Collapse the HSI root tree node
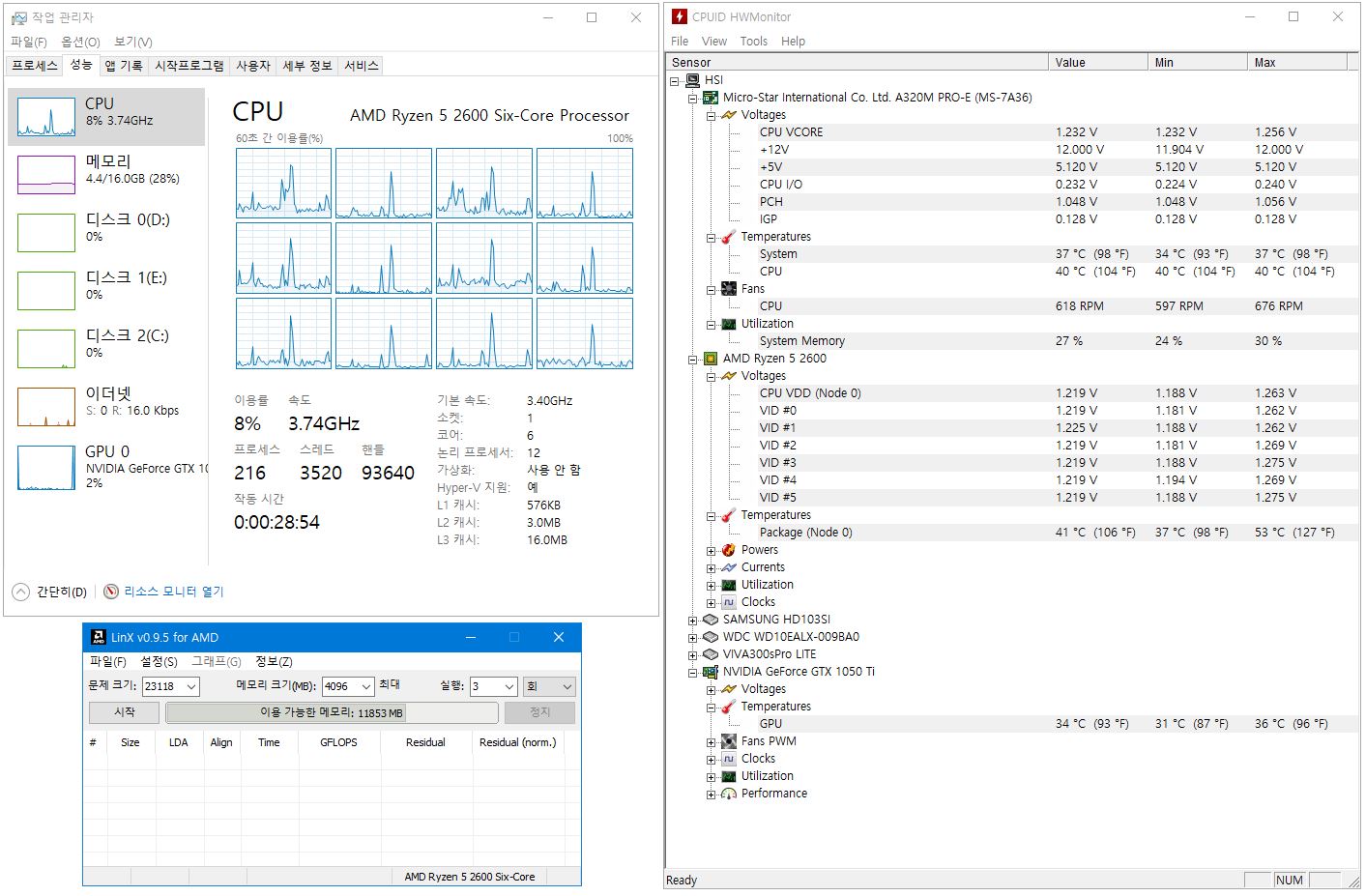The height and width of the screenshot is (896, 1366). [675, 81]
